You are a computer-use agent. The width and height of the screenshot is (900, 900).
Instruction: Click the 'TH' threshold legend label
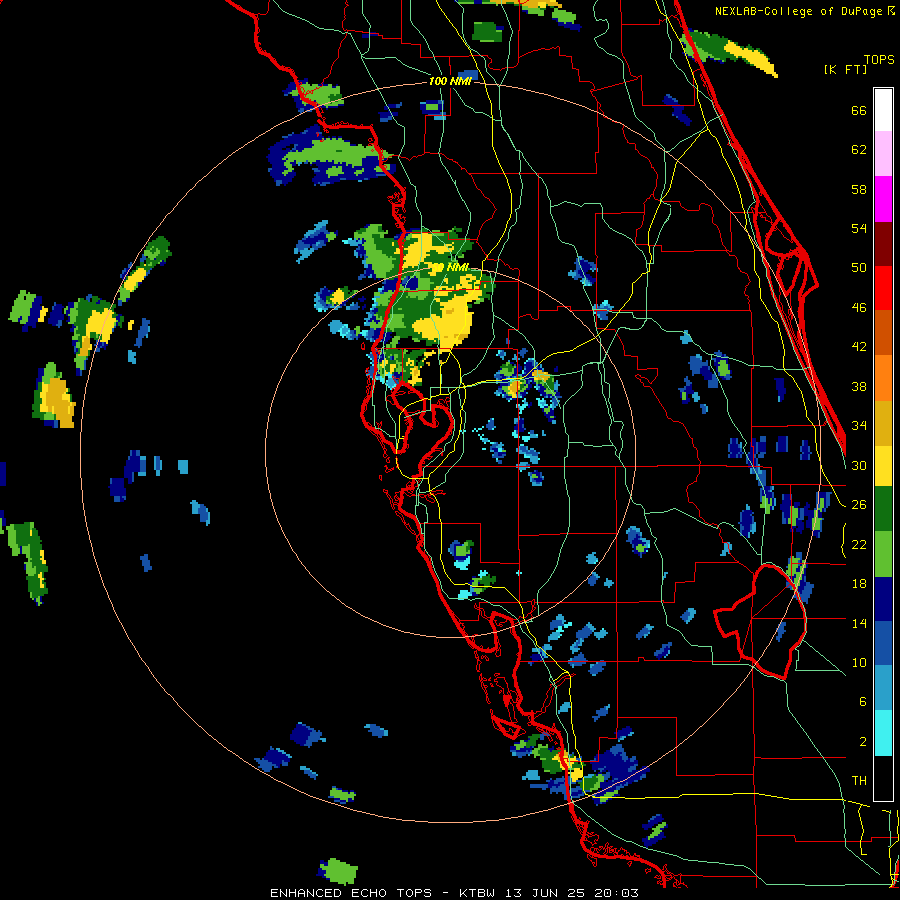859,781
